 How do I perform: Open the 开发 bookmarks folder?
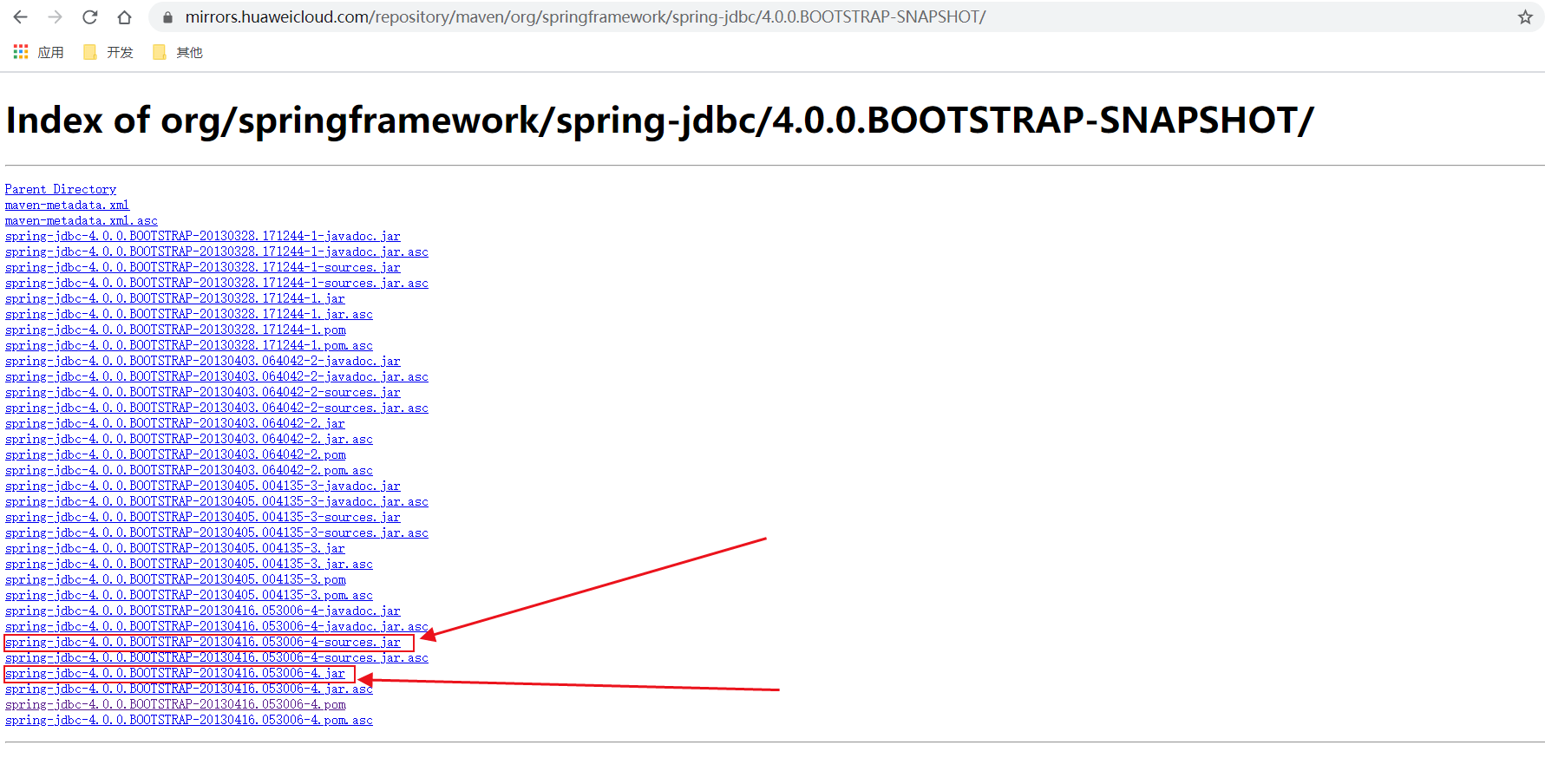108,53
